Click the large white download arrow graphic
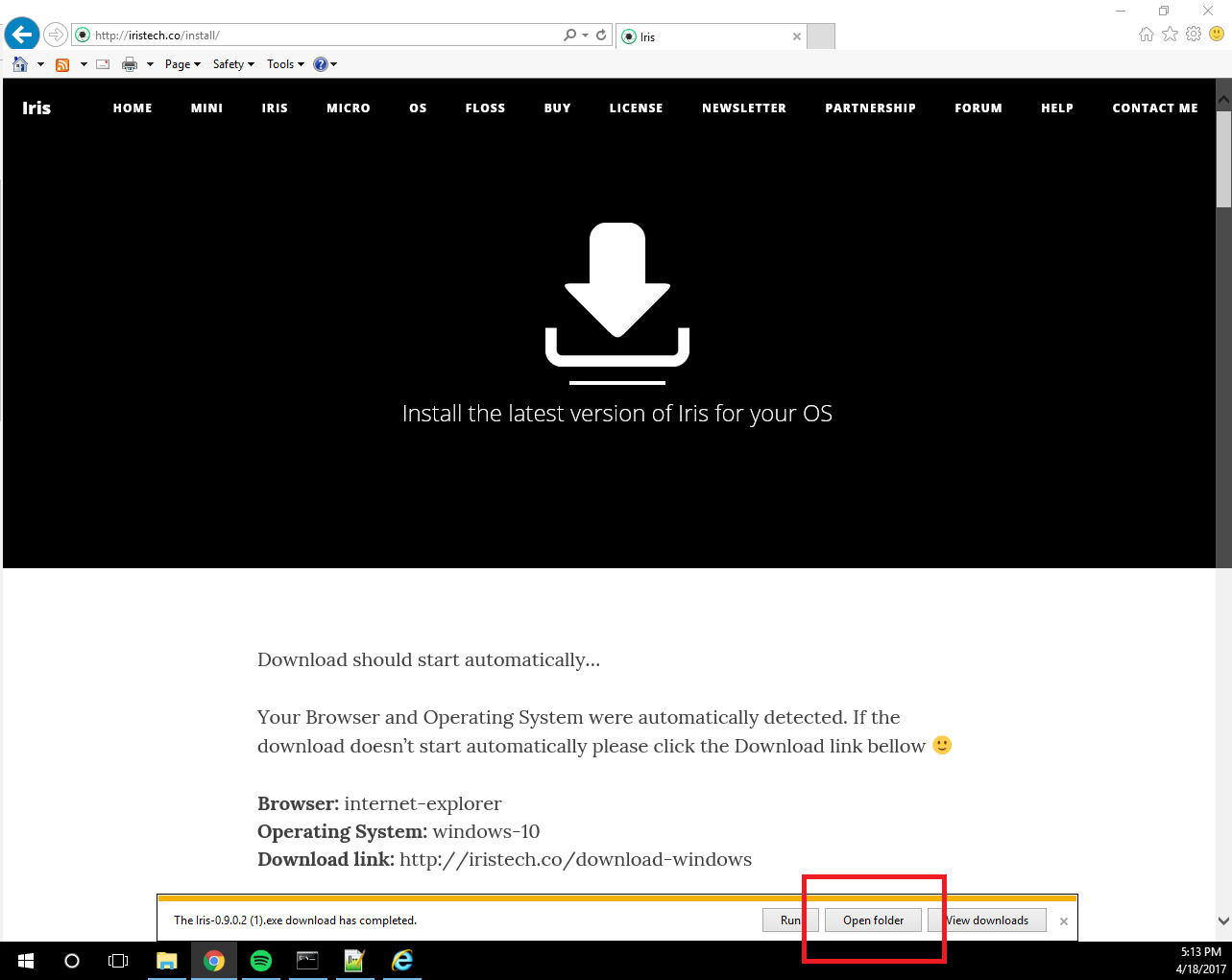 [x=617, y=295]
